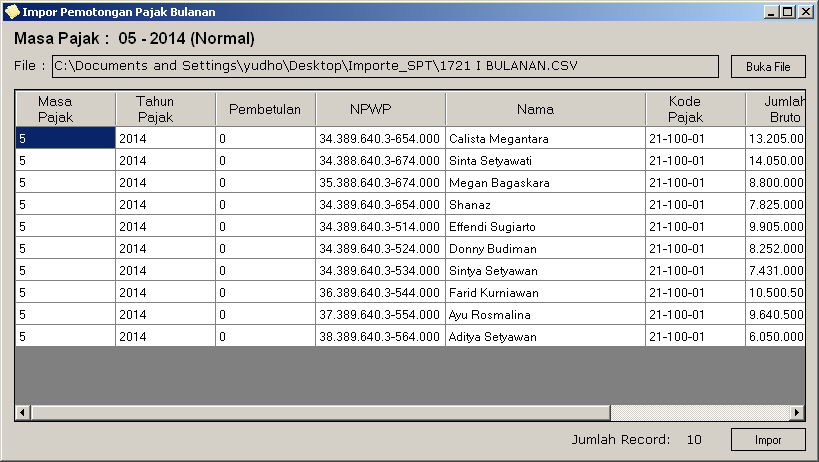Viewport: 819px width, 462px height.
Task: Click Jumlah Bruto cell for Donny Budiman
Action: coord(775,248)
